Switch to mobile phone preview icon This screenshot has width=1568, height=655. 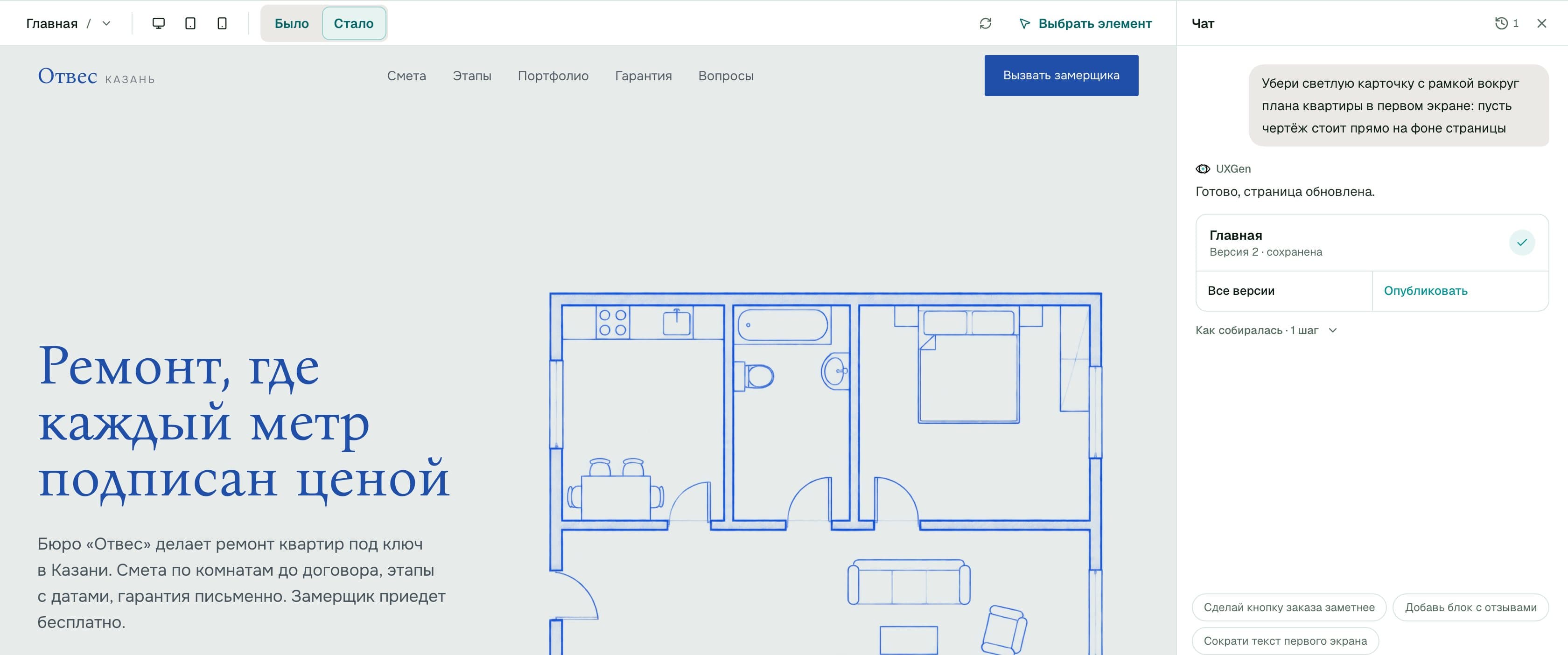pos(222,23)
